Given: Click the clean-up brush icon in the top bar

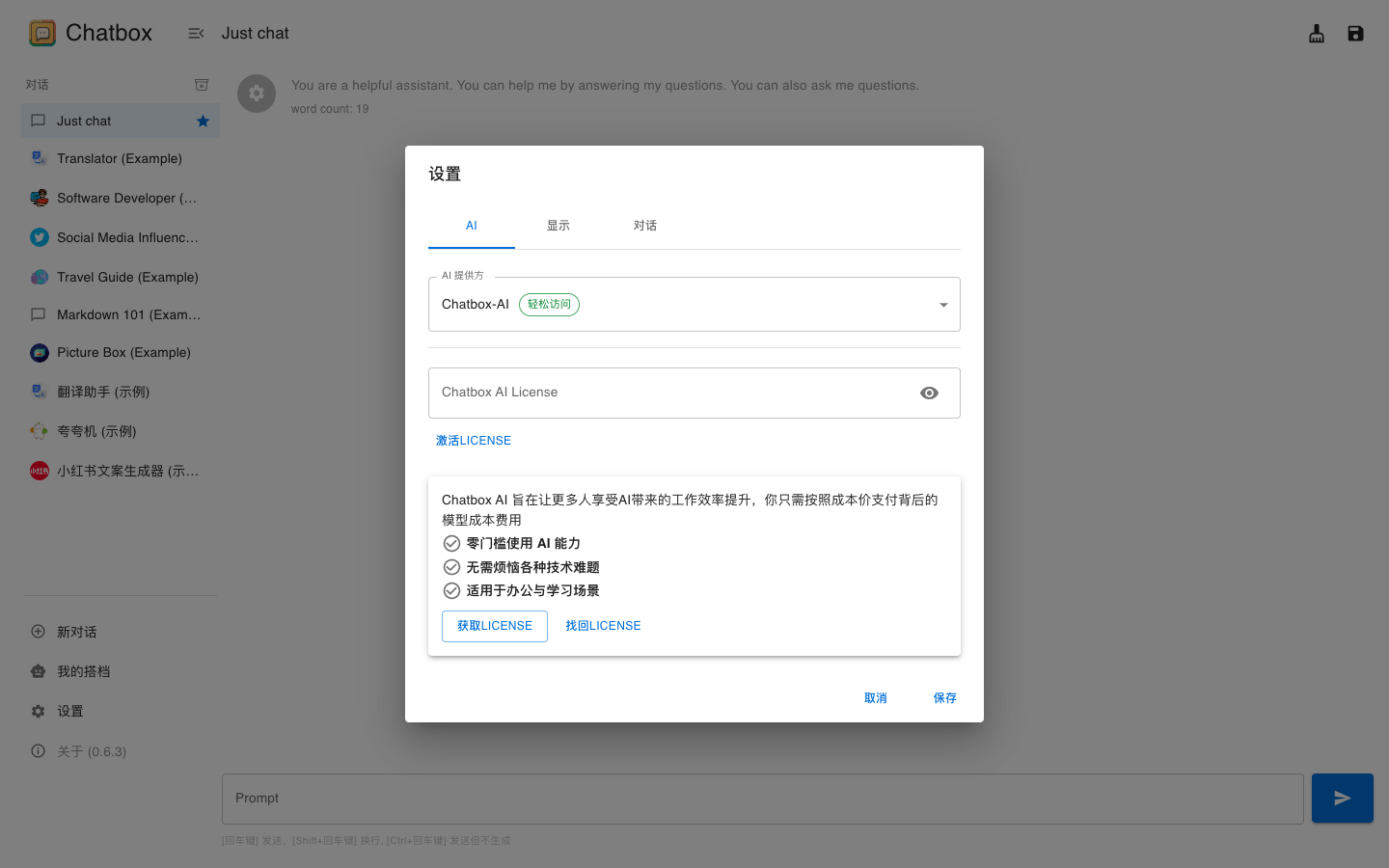Looking at the screenshot, I should click(x=1316, y=33).
